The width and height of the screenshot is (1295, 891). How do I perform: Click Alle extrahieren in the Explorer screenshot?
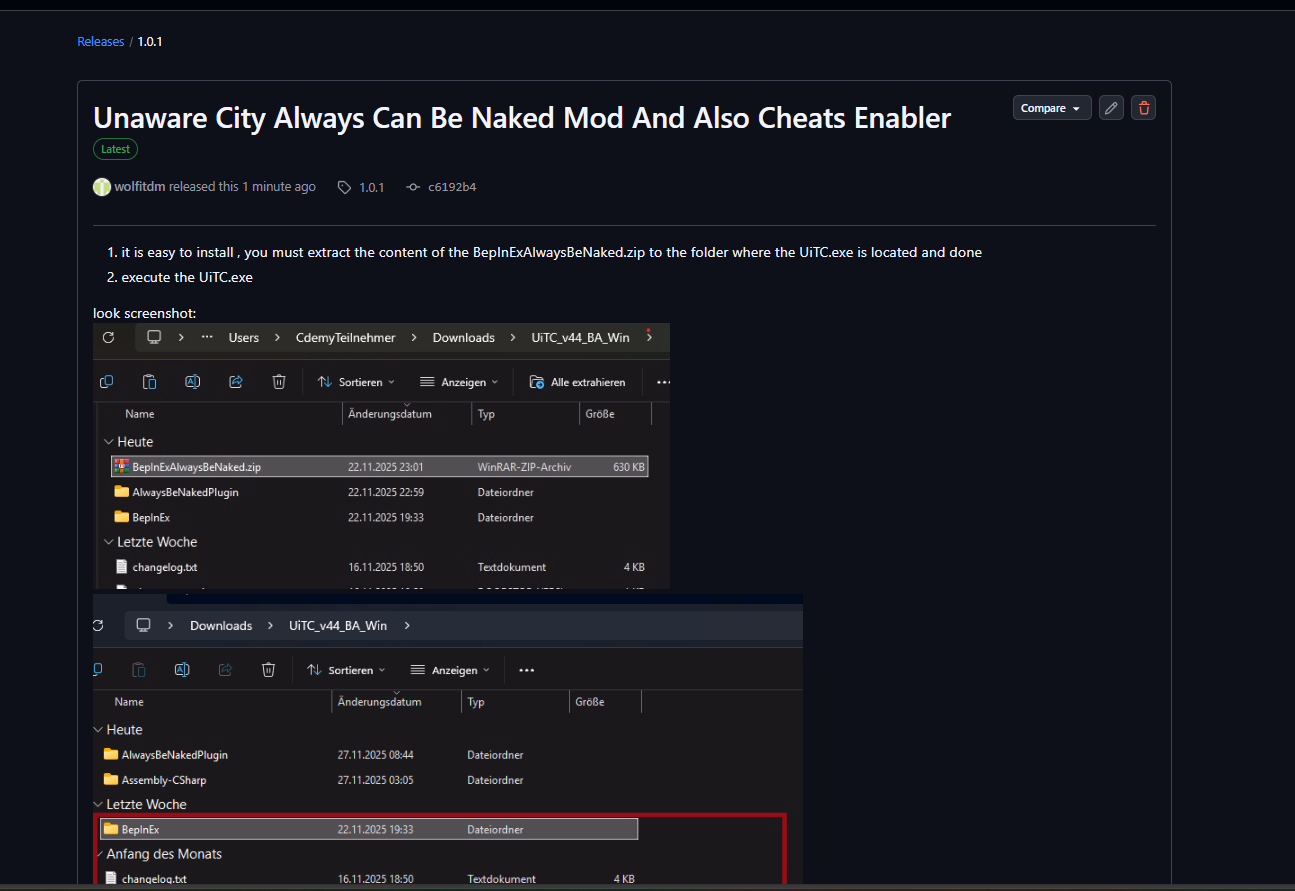click(x=578, y=382)
